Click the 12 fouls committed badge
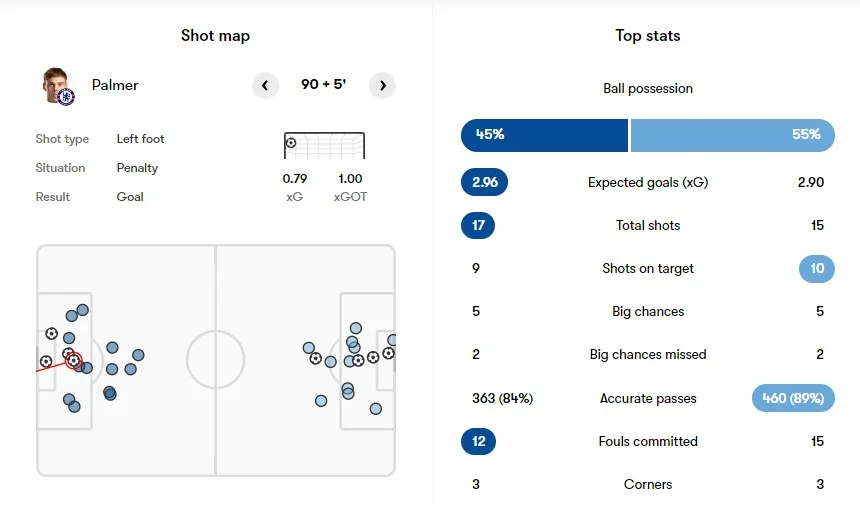860x516 pixels. click(478, 441)
